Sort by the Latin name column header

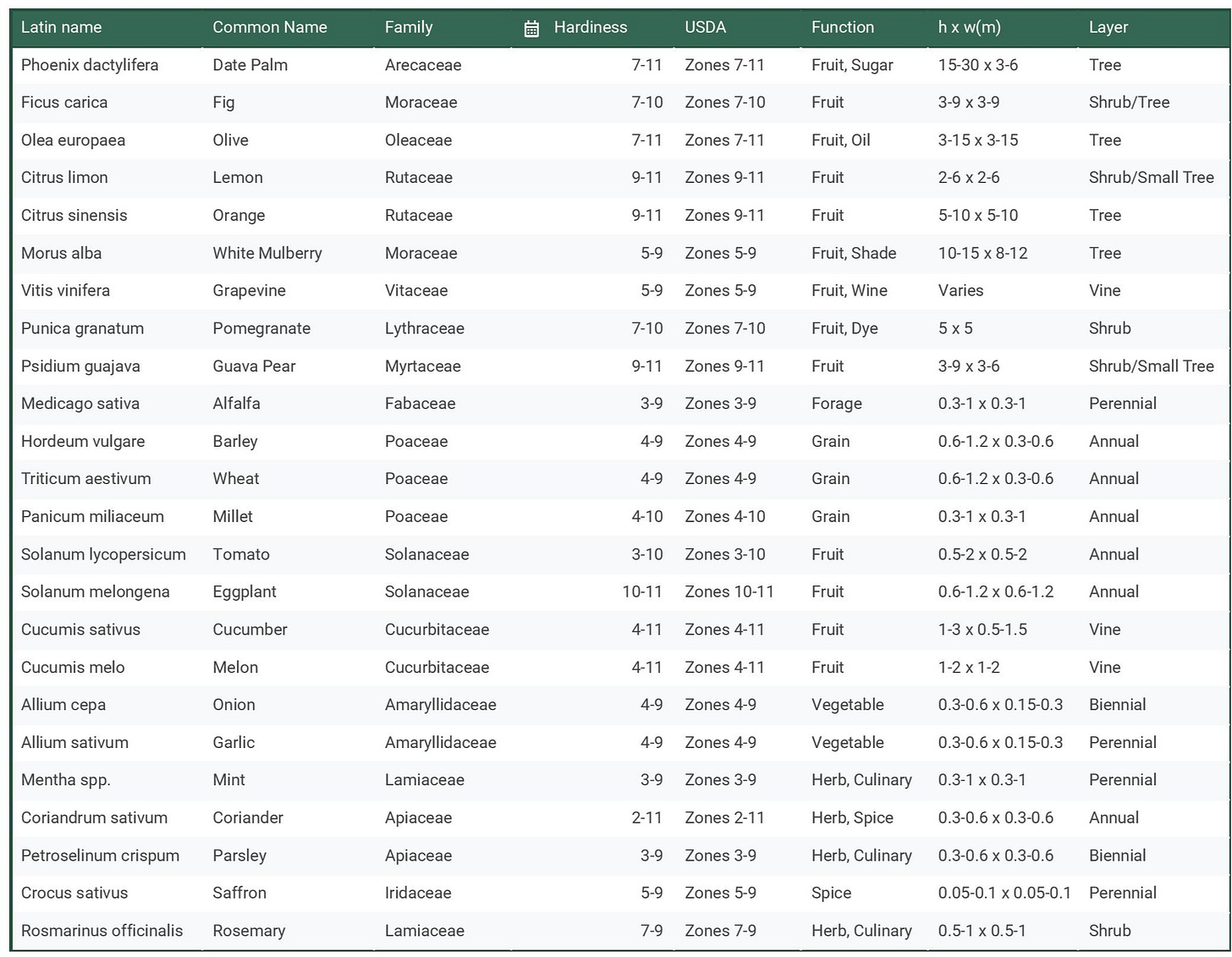[61, 27]
